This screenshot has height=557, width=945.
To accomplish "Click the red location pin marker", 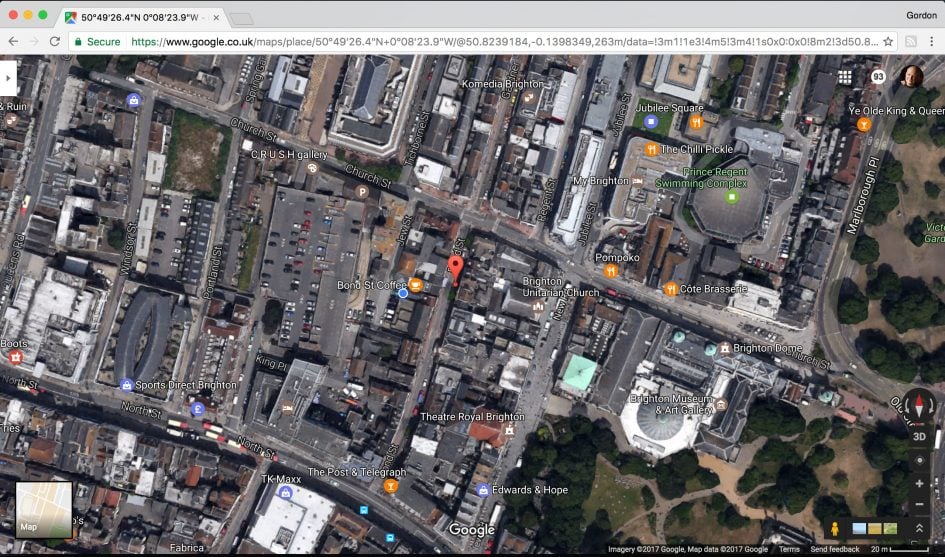I will (x=456, y=270).
